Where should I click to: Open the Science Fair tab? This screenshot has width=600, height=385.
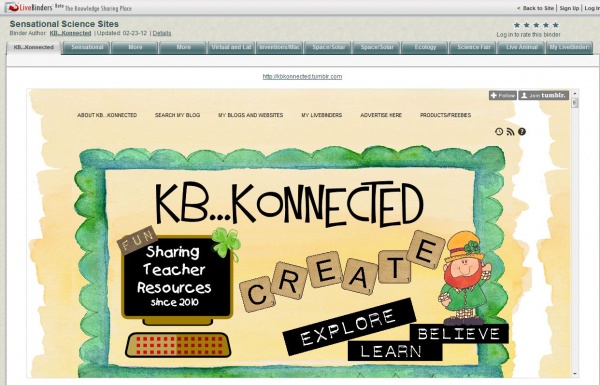click(473, 47)
